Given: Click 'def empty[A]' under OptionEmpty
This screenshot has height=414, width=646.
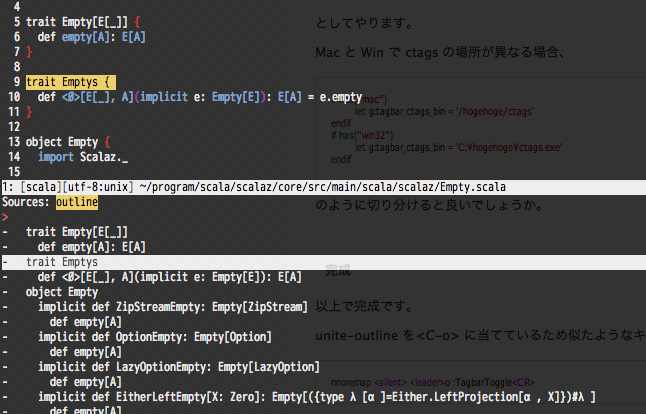Looking at the screenshot, I should pos(86,352).
